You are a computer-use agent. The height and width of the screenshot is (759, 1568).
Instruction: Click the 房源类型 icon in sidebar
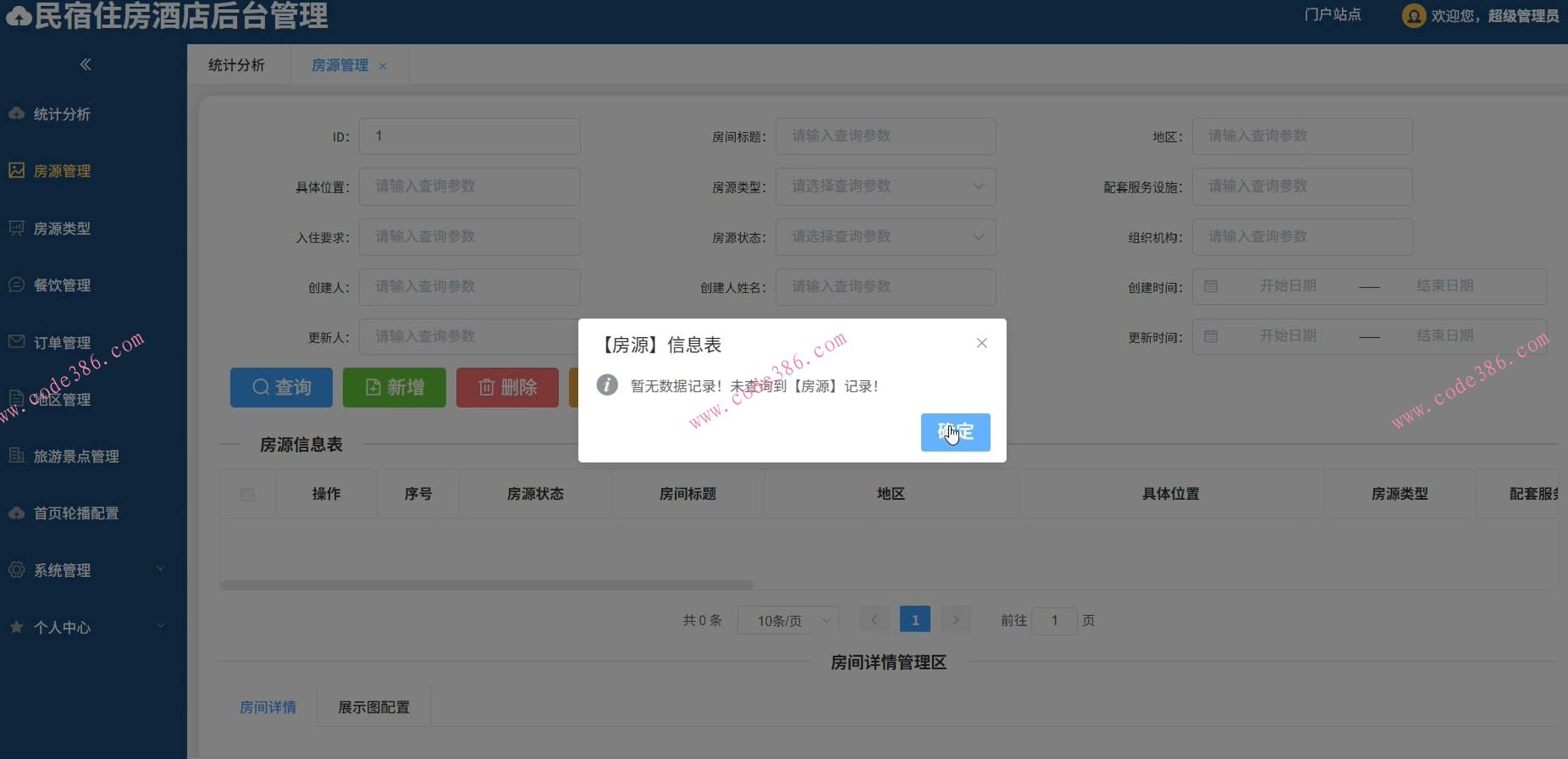tap(16, 228)
